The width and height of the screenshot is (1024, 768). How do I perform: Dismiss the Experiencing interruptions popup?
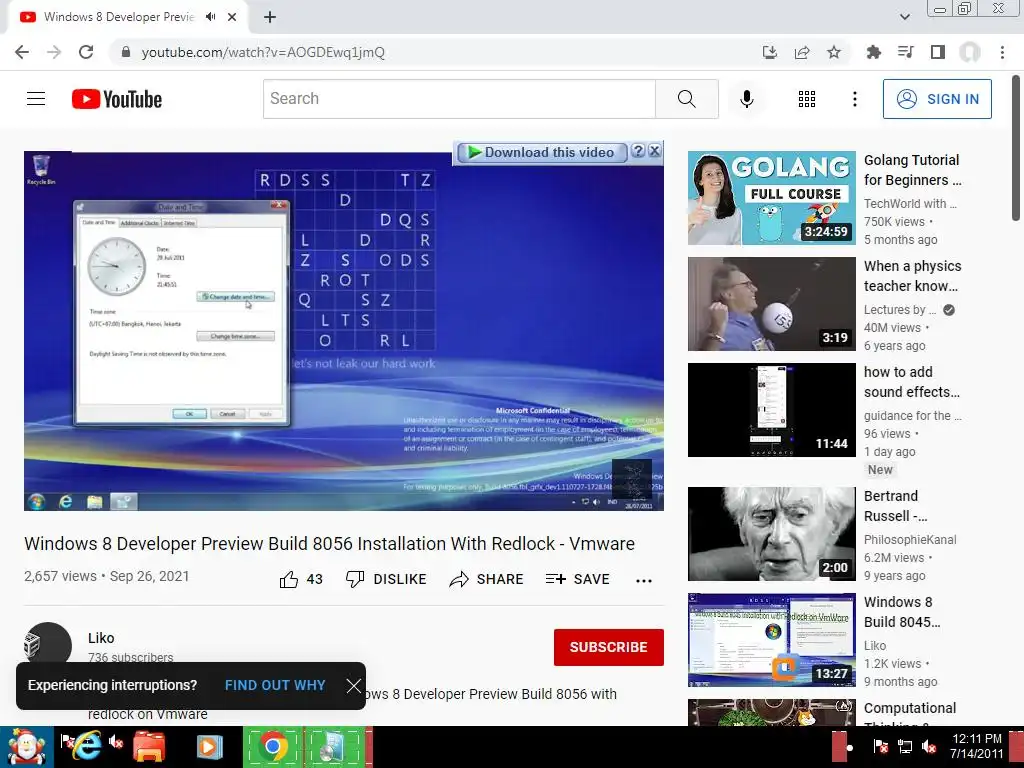(353, 686)
